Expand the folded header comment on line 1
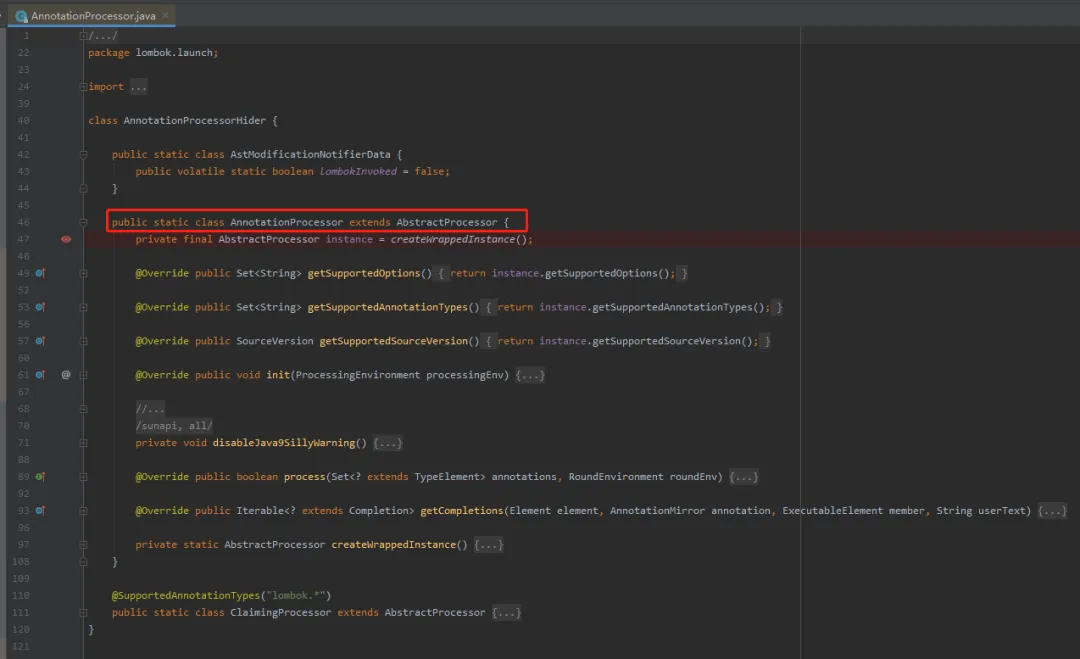The width and height of the screenshot is (1080, 659). [84, 36]
